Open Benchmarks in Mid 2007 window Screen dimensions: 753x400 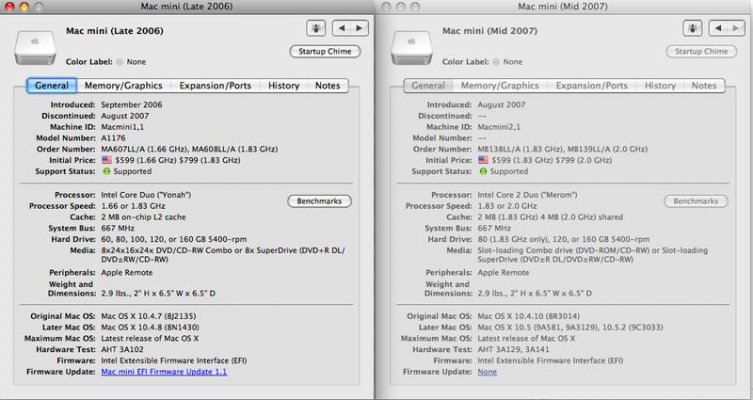(x=696, y=201)
